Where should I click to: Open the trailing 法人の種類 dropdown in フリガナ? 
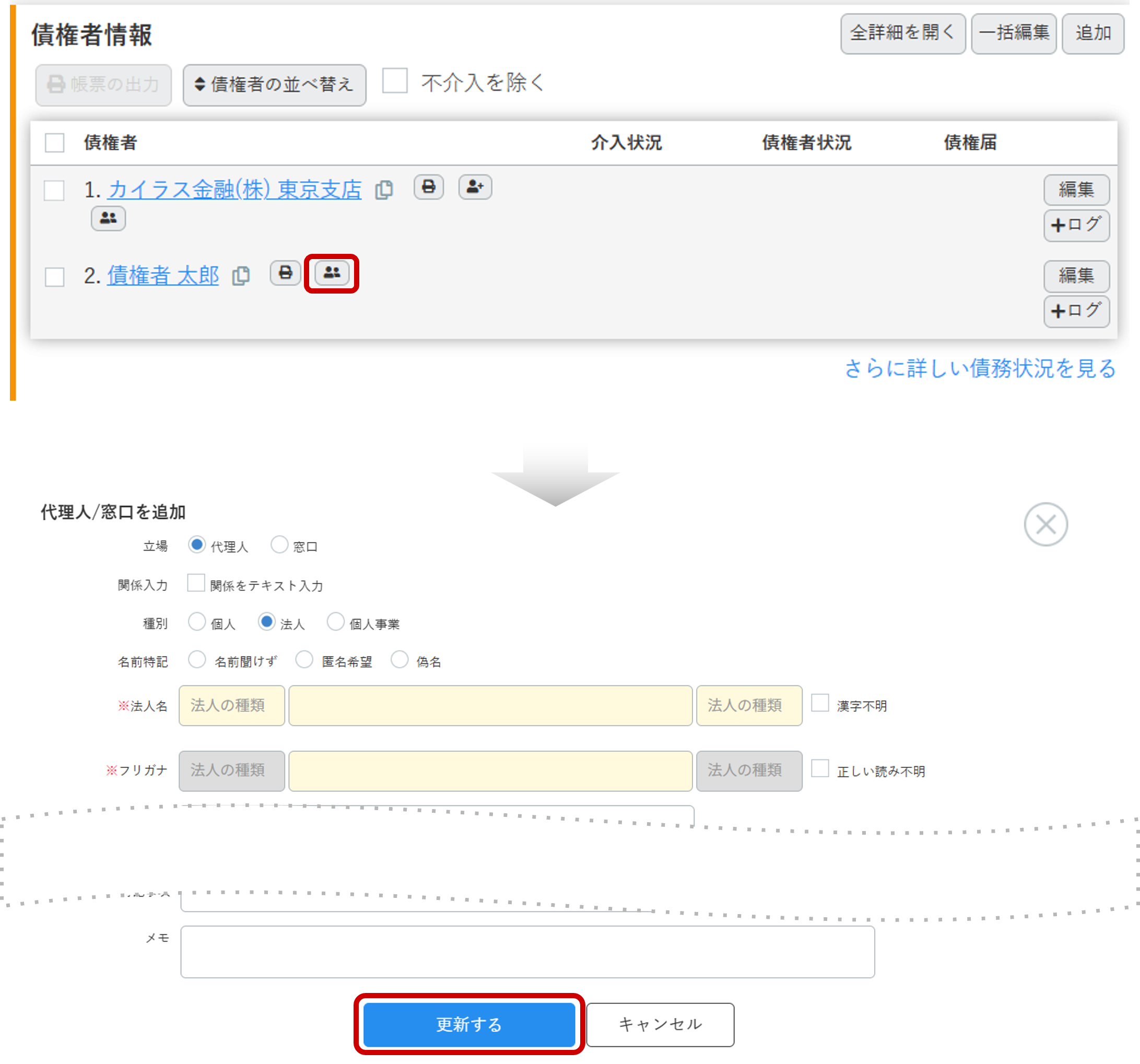(x=749, y=771)
